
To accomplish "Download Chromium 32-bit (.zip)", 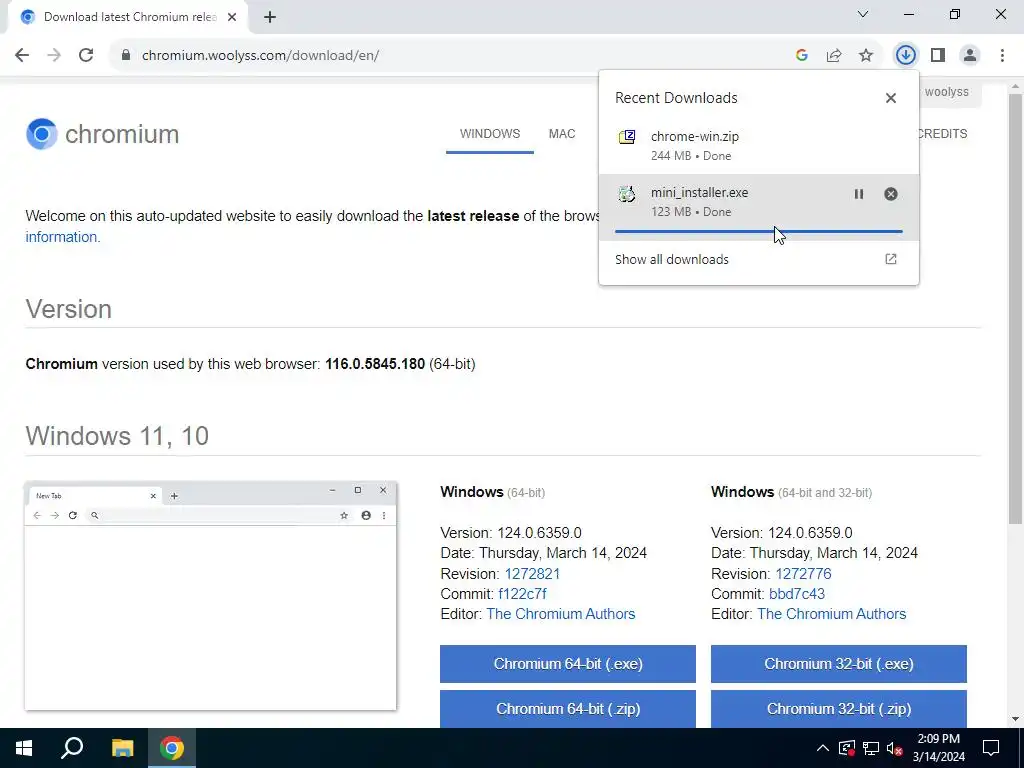I will (839, 709).
